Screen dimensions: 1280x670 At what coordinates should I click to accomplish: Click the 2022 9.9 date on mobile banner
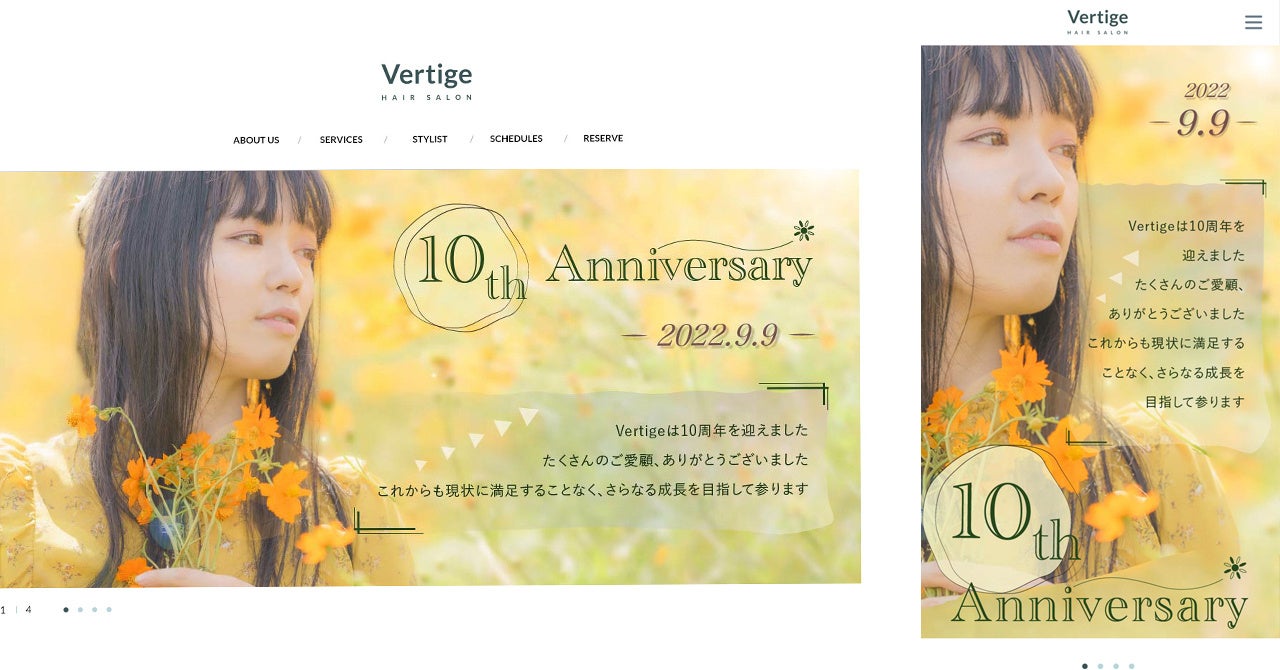pyautogui.click(x=1203, y=110)
